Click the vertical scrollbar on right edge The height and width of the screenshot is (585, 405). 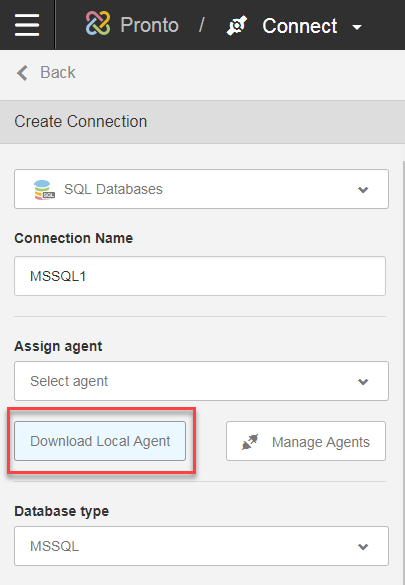pyautogui.click(x=404, y=373)
